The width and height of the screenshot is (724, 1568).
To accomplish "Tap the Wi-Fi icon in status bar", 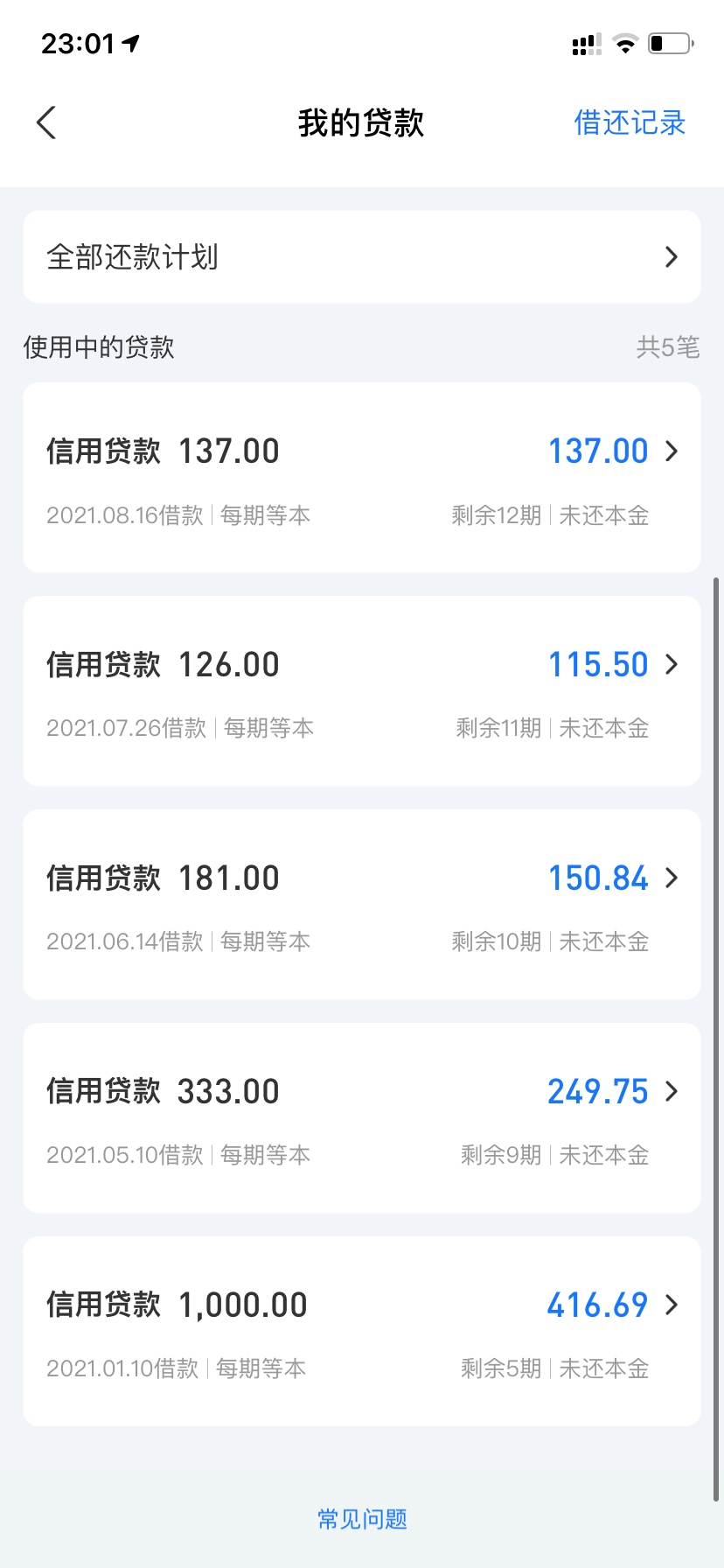I will (625, 43).
